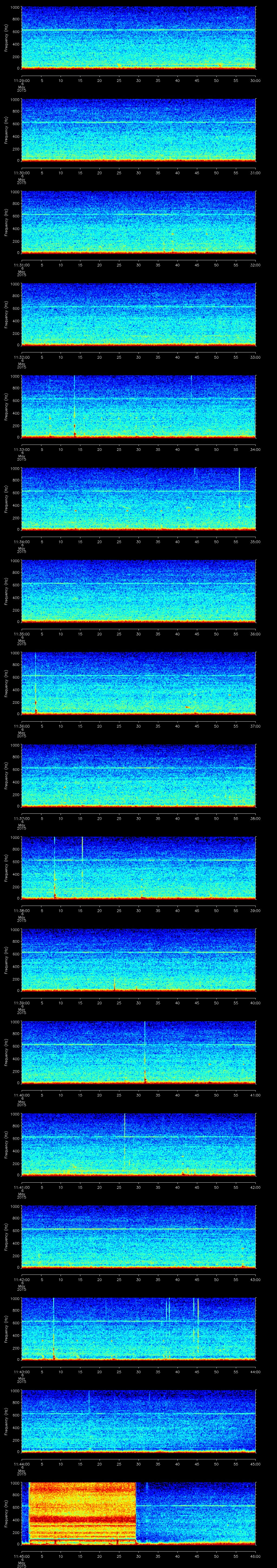
Task: Click the 46:00 end time label
Action: [256, 1556]
